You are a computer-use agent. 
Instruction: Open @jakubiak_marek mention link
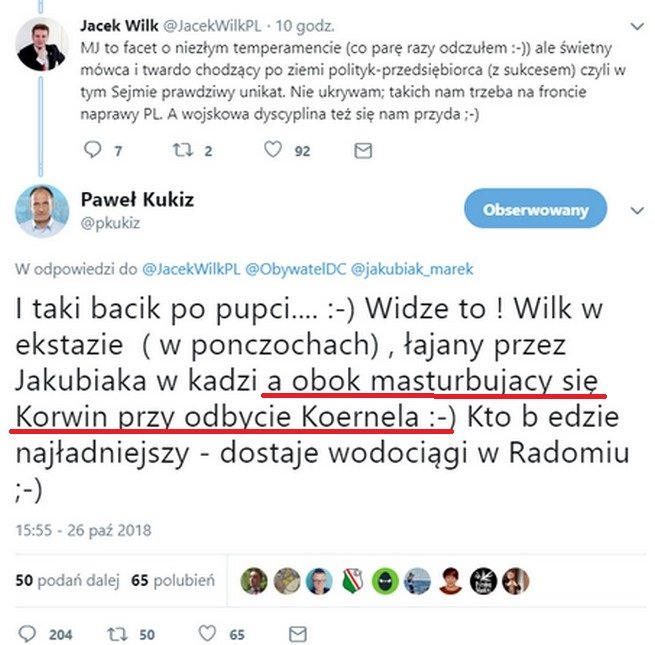412,269
